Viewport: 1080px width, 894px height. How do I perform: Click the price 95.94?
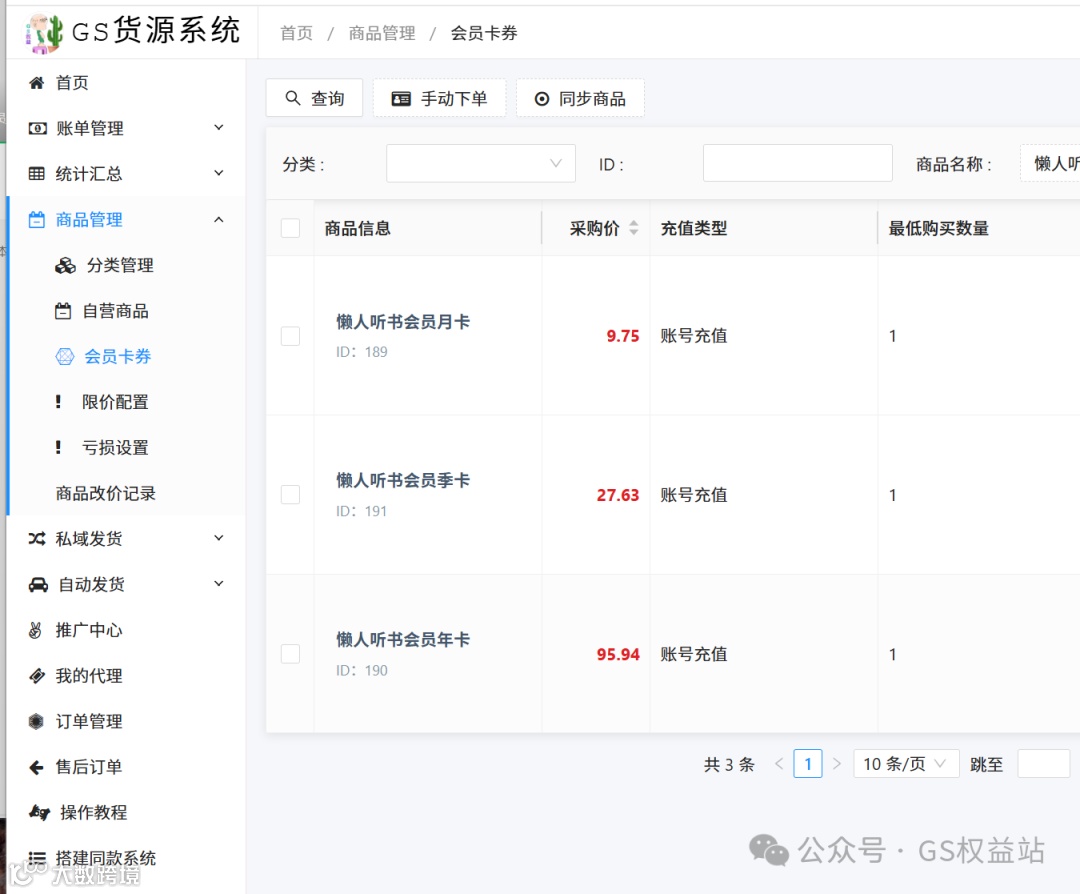click(x=618, y=654)
